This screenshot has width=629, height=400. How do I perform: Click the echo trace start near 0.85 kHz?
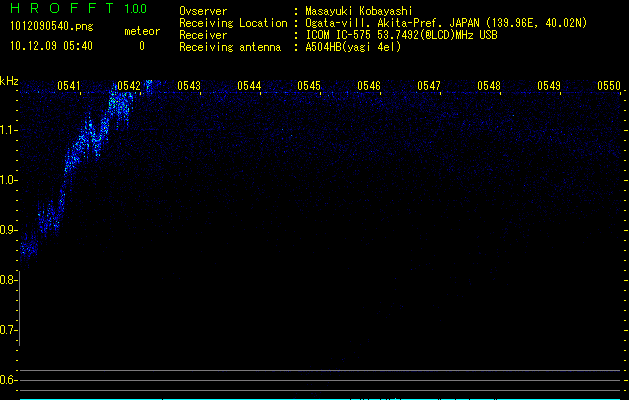tap(29, 249)
